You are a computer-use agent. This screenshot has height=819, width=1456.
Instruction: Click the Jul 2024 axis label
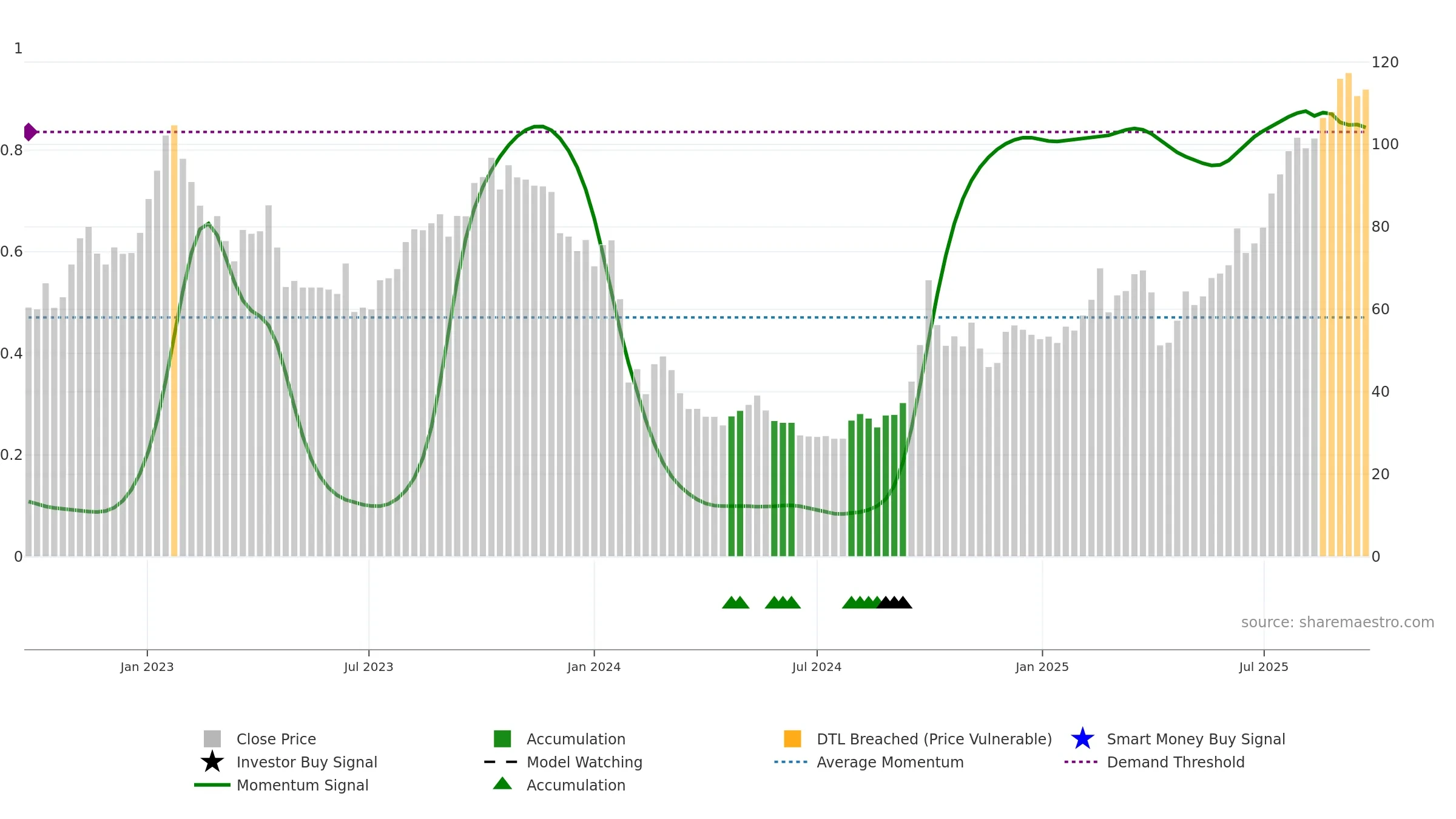coord(817,667)
